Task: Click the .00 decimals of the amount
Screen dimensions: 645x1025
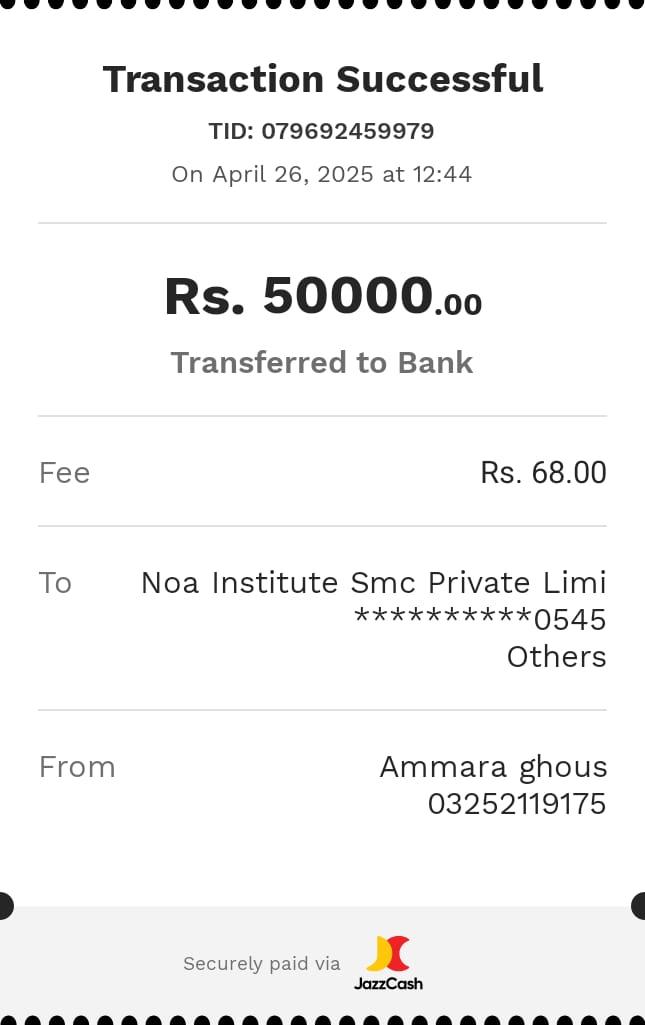Action: [458, 304]
